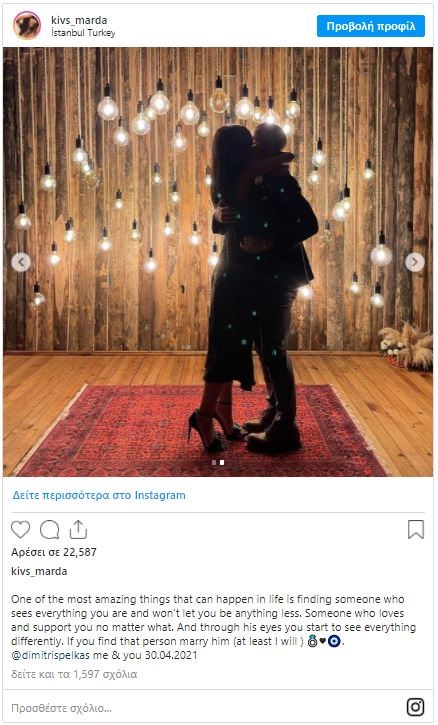Open İstanbul Turkey location link

click(x=83, y=33)
